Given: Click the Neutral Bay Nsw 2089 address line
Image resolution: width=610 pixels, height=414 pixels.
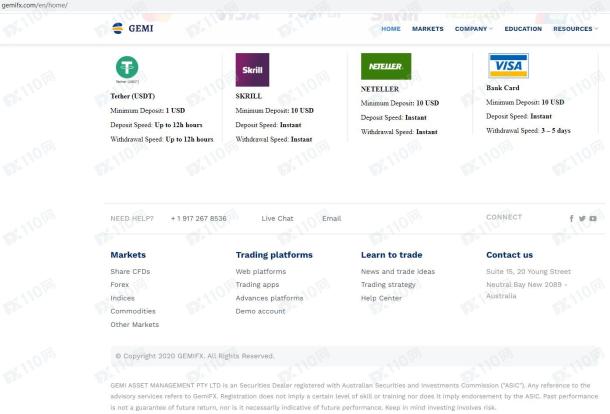Looking at the screenshot, I should (x=526, y=285).
